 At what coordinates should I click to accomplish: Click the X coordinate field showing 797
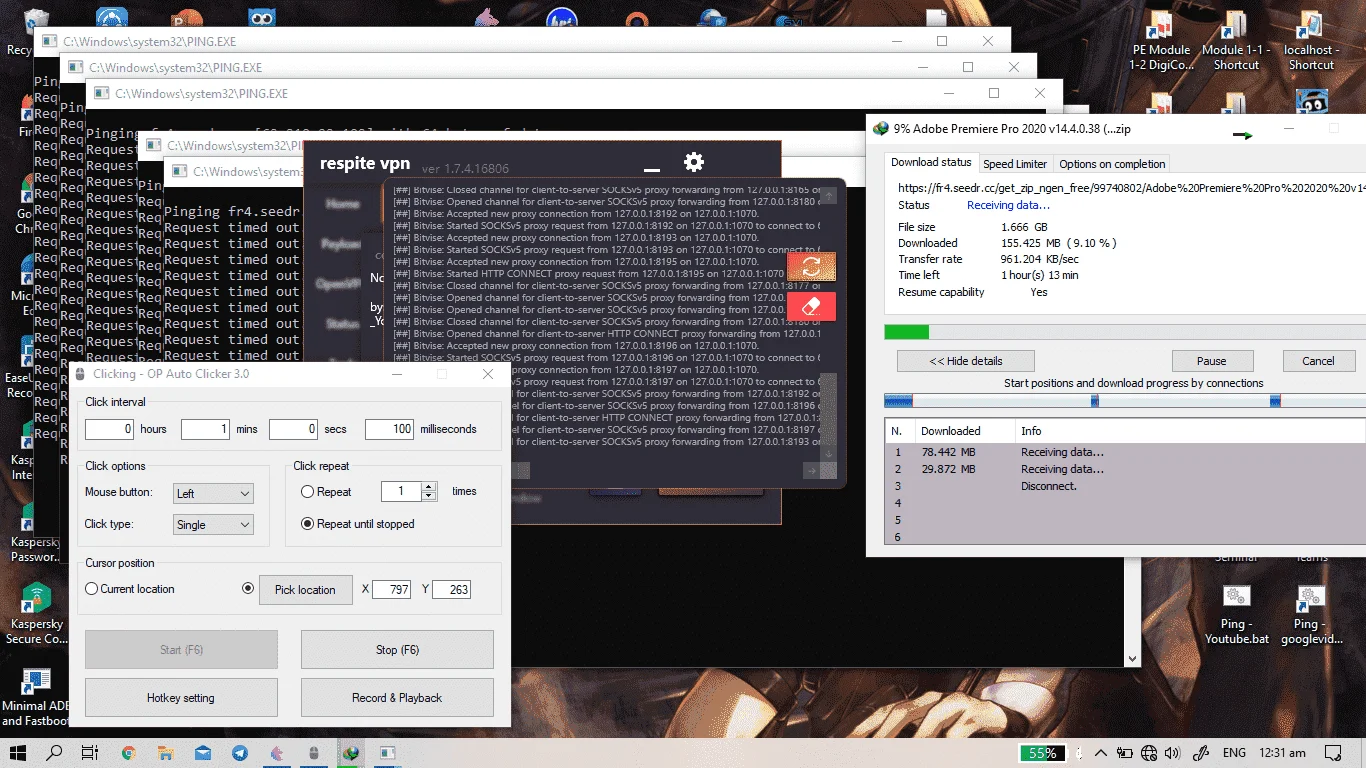(x=391, y=590)
